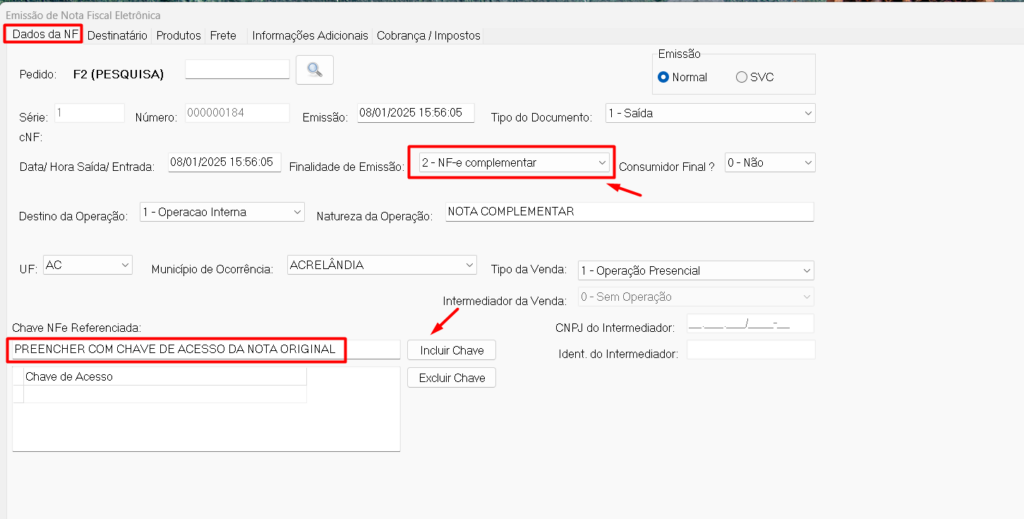Click the Excluir Chave button

[452, 378]
